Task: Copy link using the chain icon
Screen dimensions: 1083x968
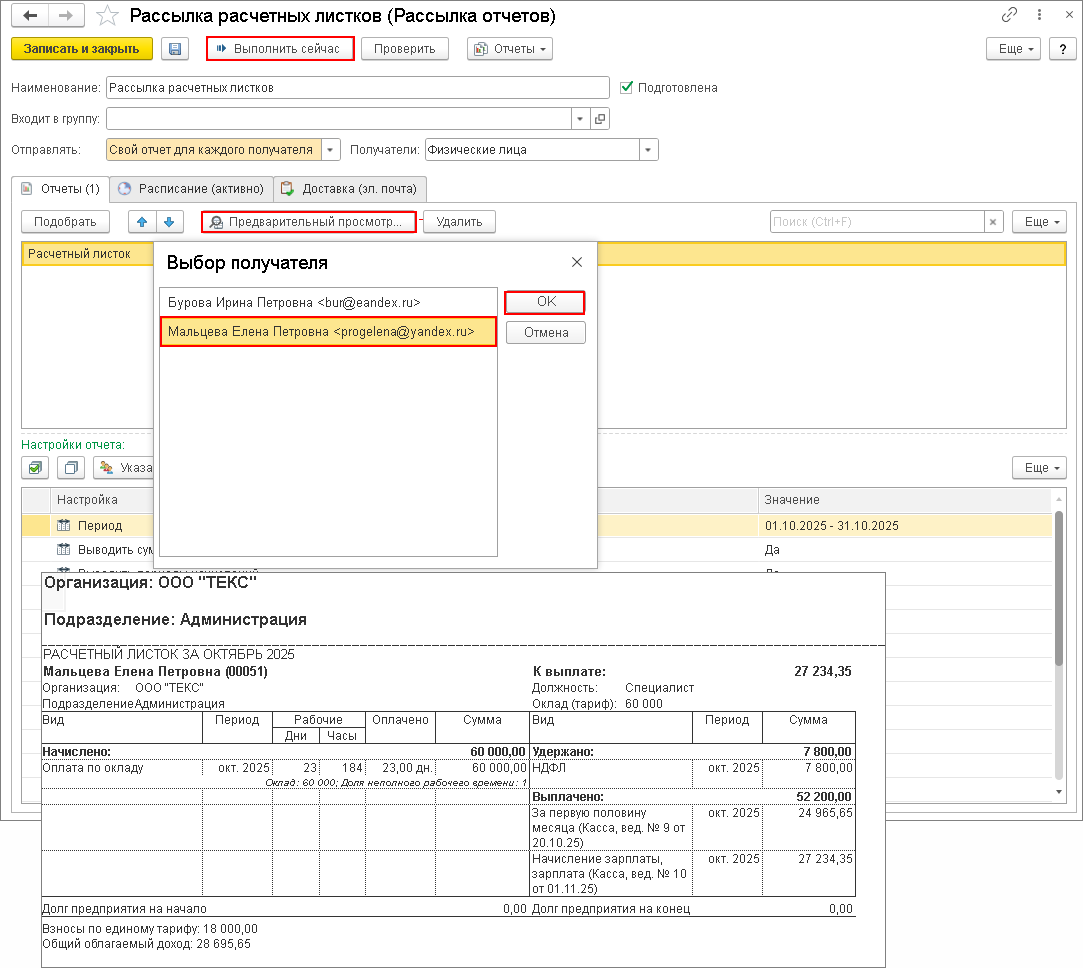Action: pos(1009,16)
